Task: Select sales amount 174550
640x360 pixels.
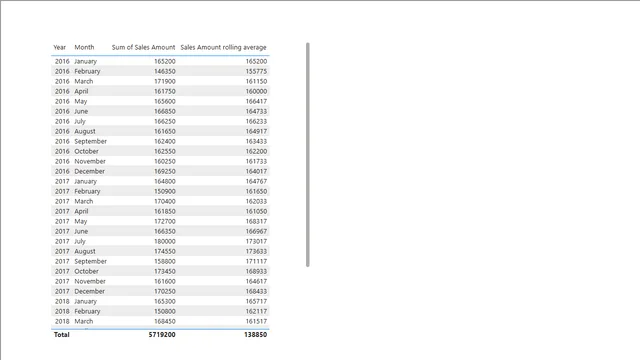Action: [165, 251]
